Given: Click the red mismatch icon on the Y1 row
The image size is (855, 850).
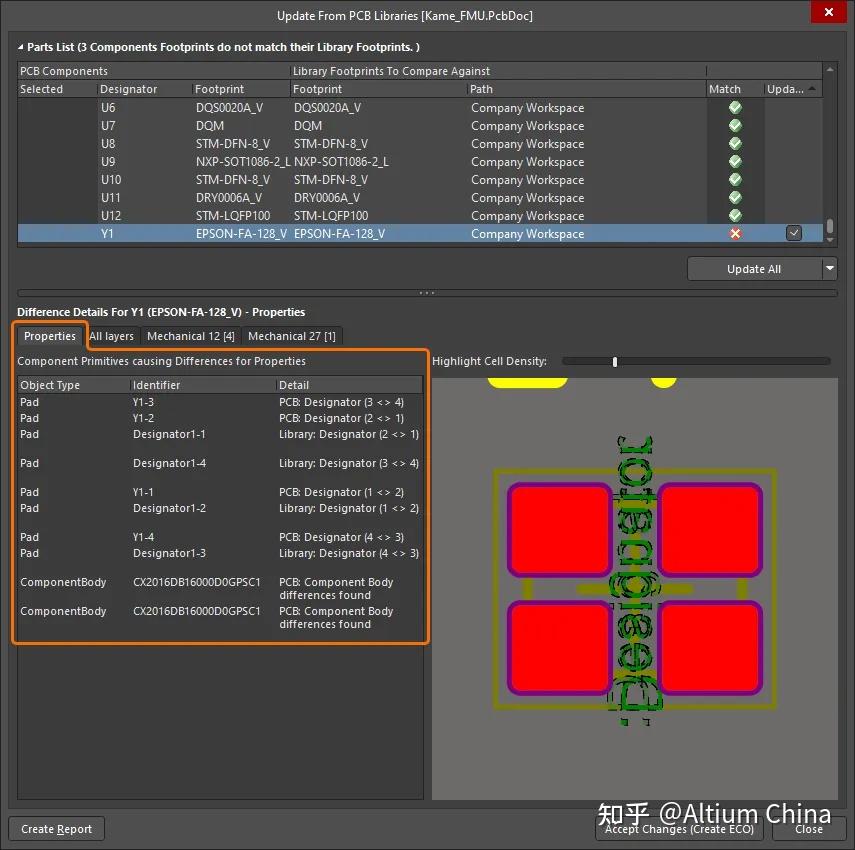Looking at the screenshot, I should pos(735,233).
